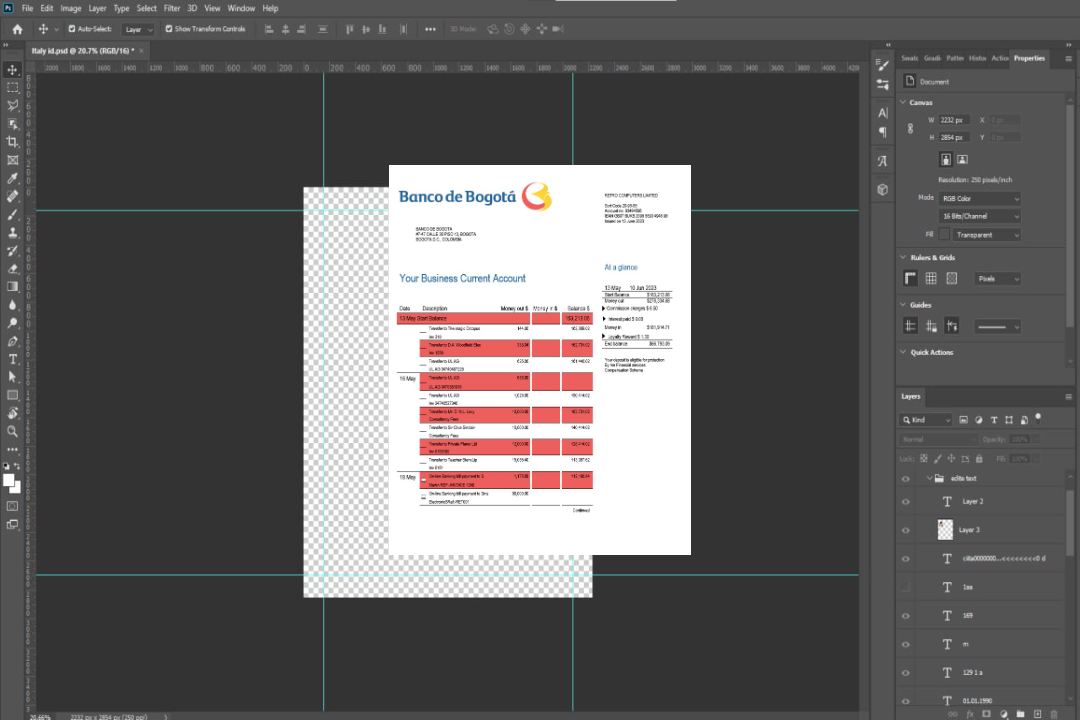Click the Home icon in options bar
The height and width of the screenshot is (720, 1080).
tap(17, 29)
